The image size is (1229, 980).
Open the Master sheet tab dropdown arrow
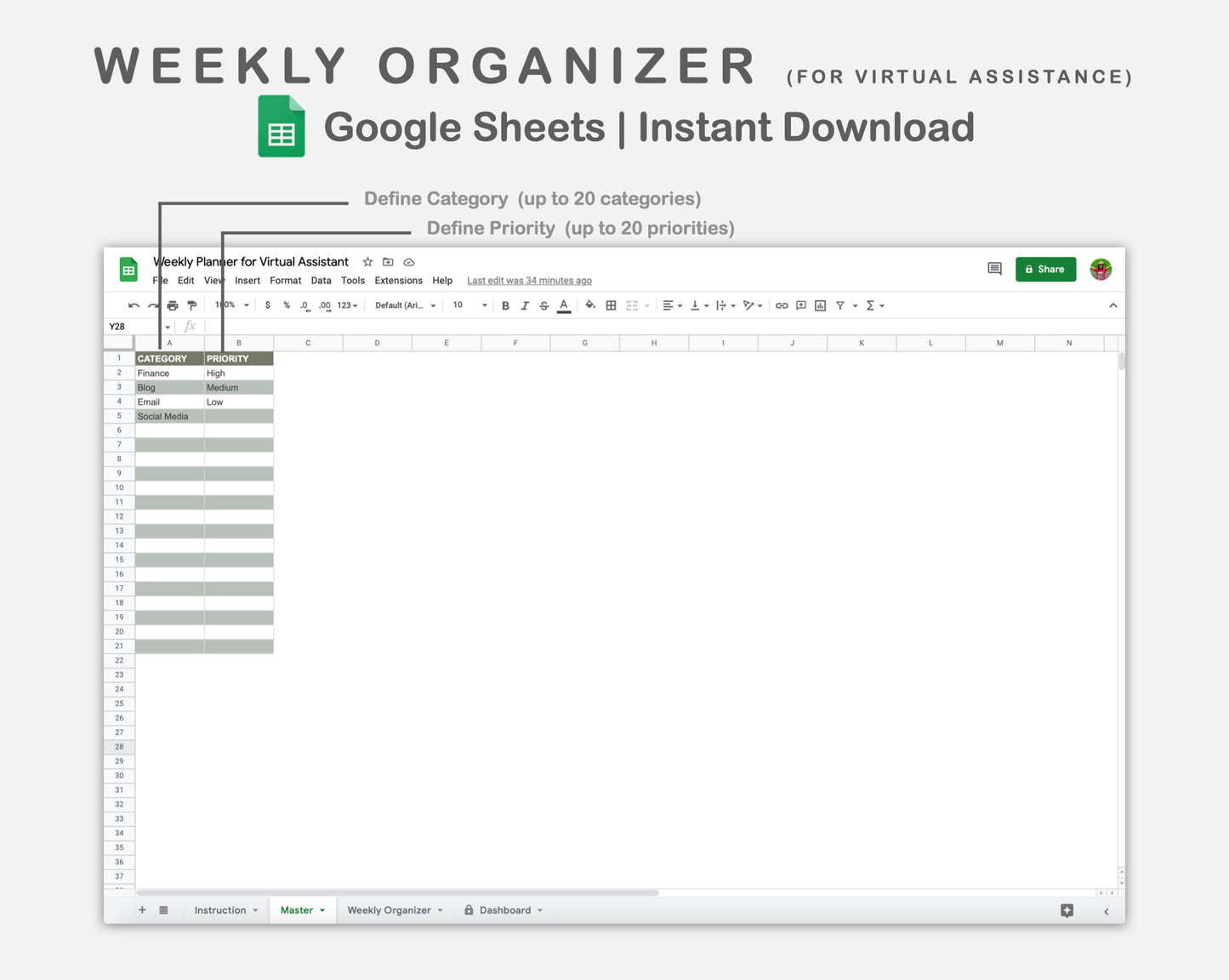pyautogui.click(x=321, y=909)
